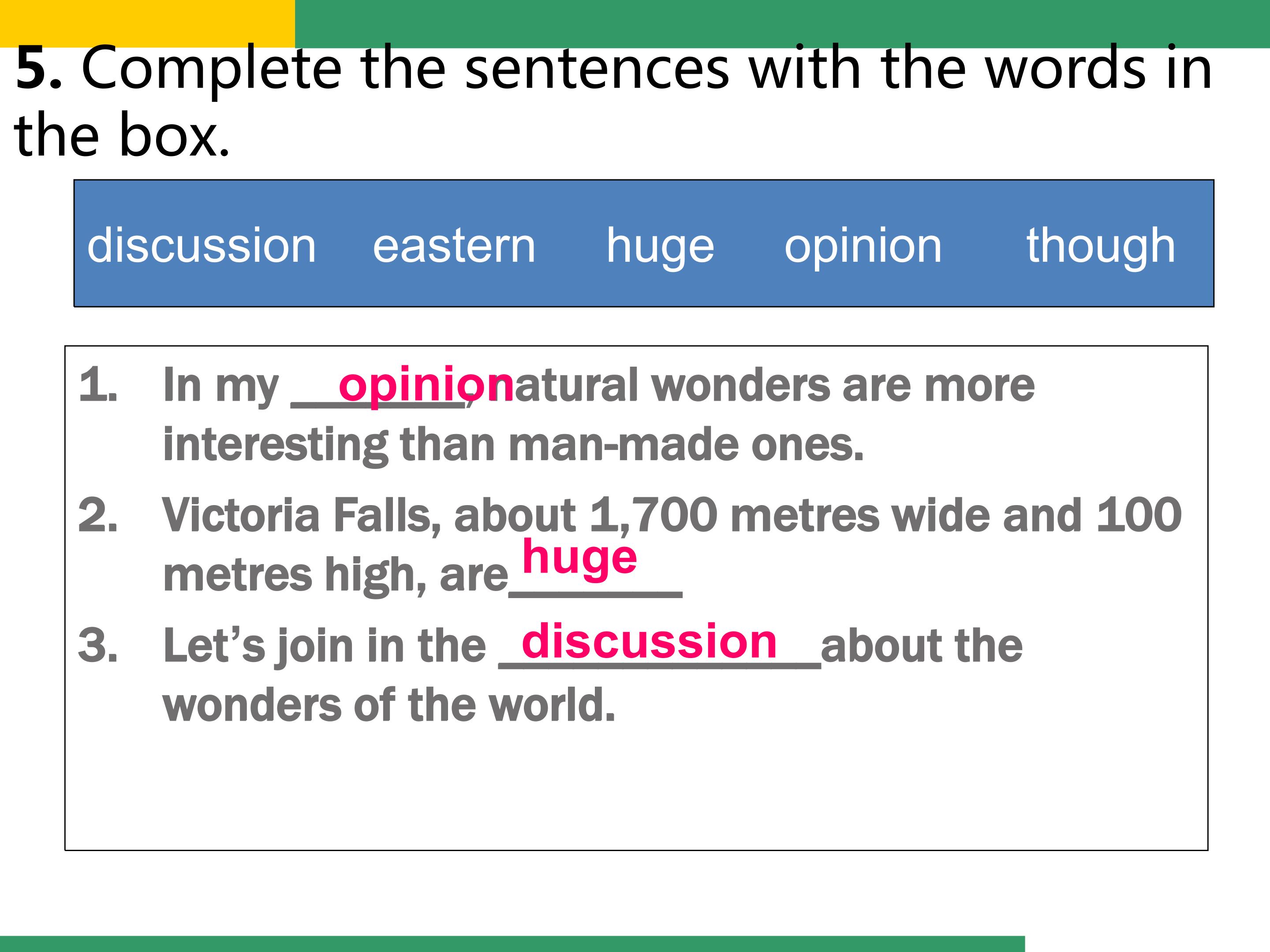Select the white word 'opinion' in the blue box
This screenshot has height=952, width=1270.
click(863, 246)
